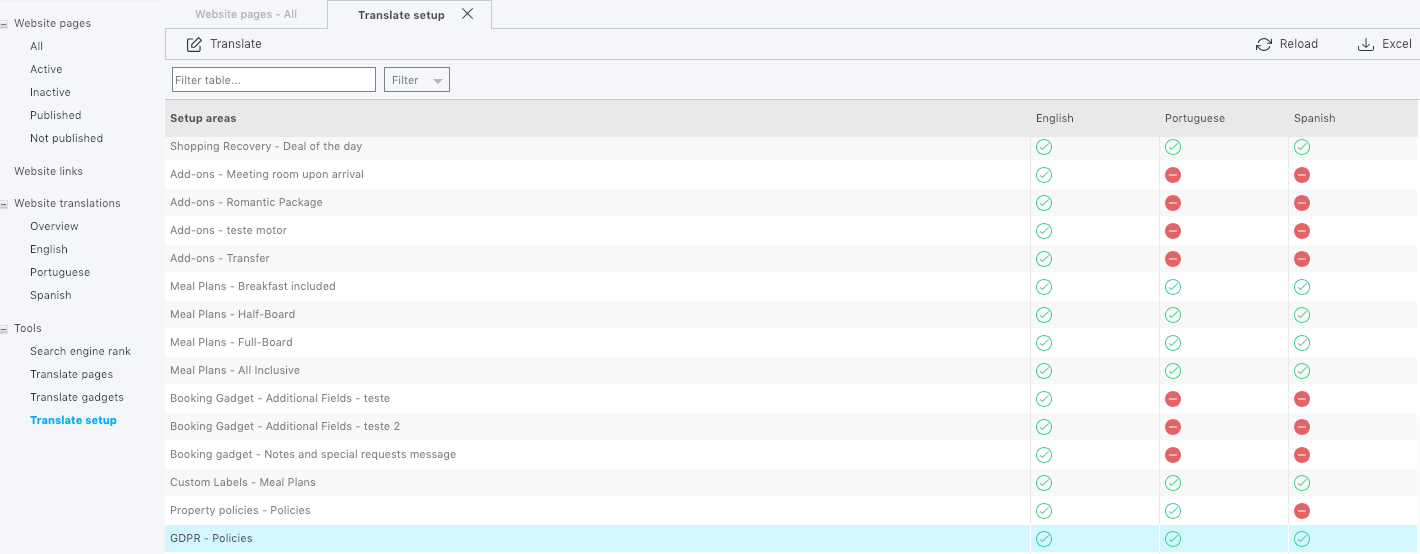Click Portuguese checkmark for Shopping Recovery row
This screenshot has width=1420, height=554.
1173,147
